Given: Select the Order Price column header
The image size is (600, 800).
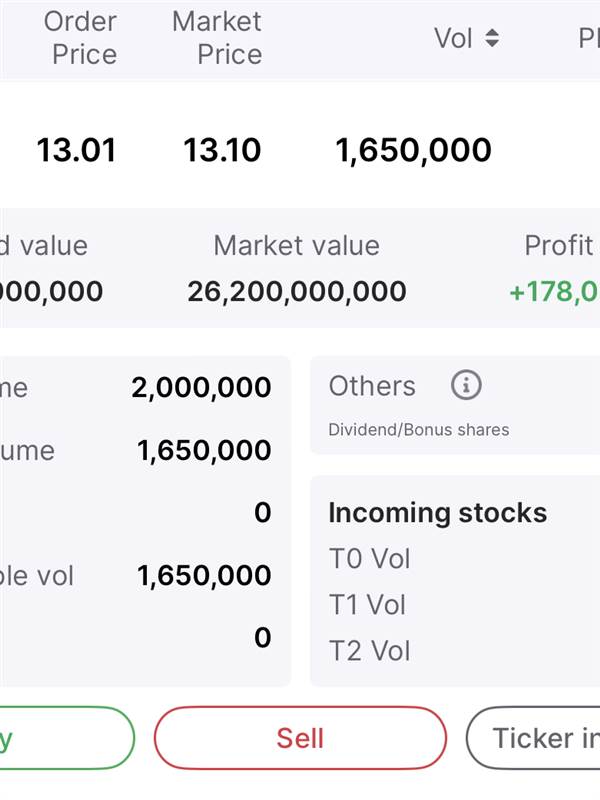Looking at the screenshot, I should click(x=81, y=38).
